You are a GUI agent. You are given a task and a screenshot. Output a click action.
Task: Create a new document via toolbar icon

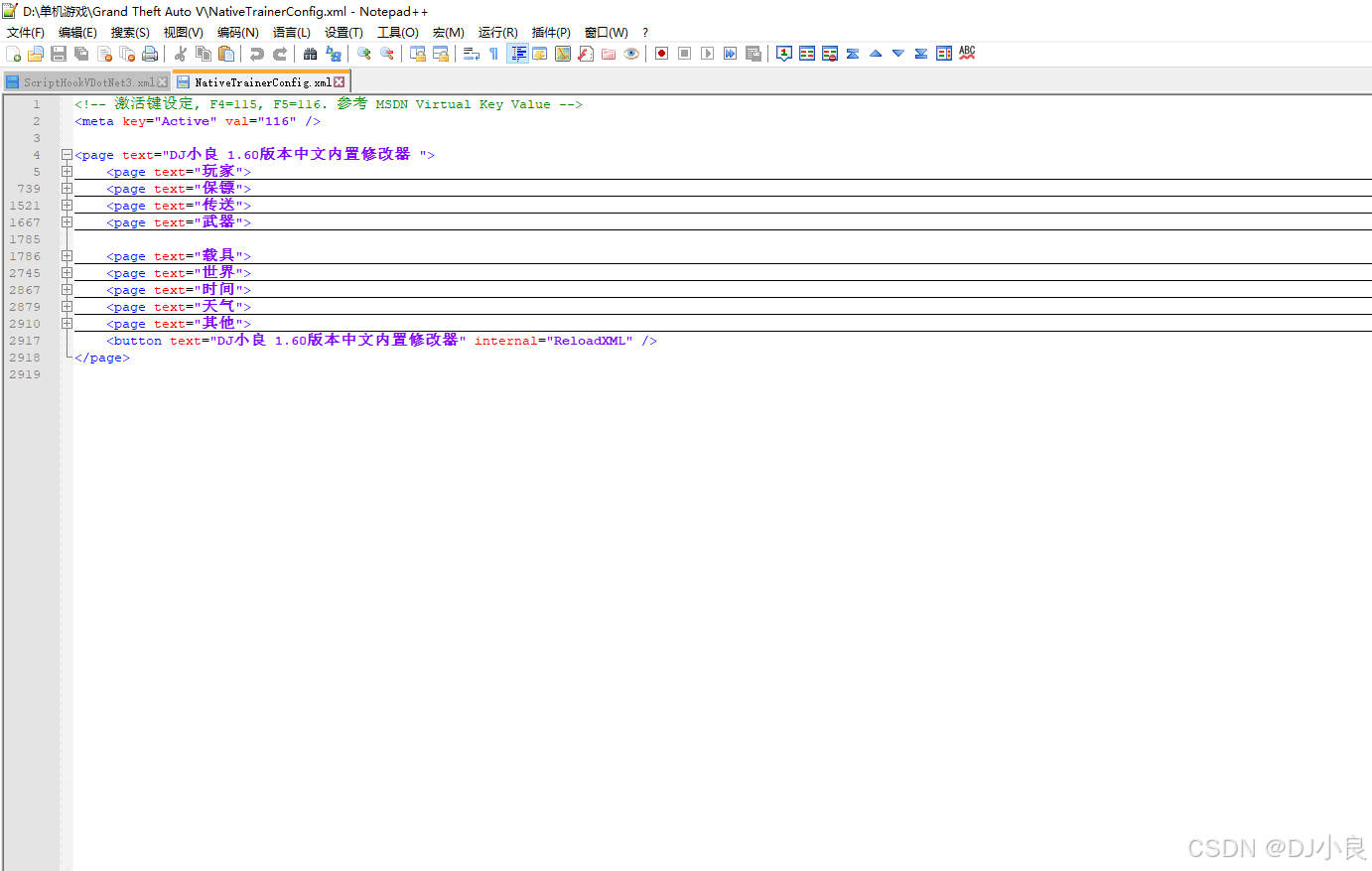tap(13, 54)
